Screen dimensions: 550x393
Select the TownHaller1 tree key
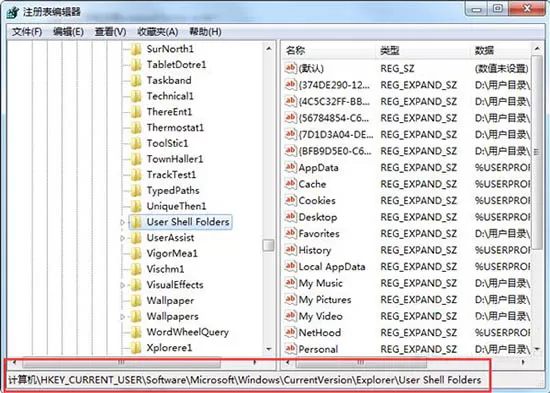point(175,159)
